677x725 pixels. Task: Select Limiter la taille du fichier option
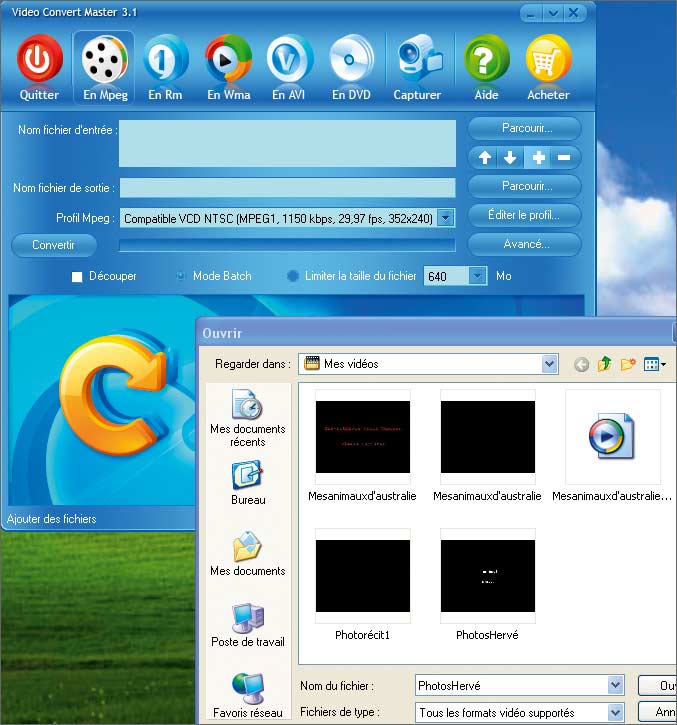point(293,277)
